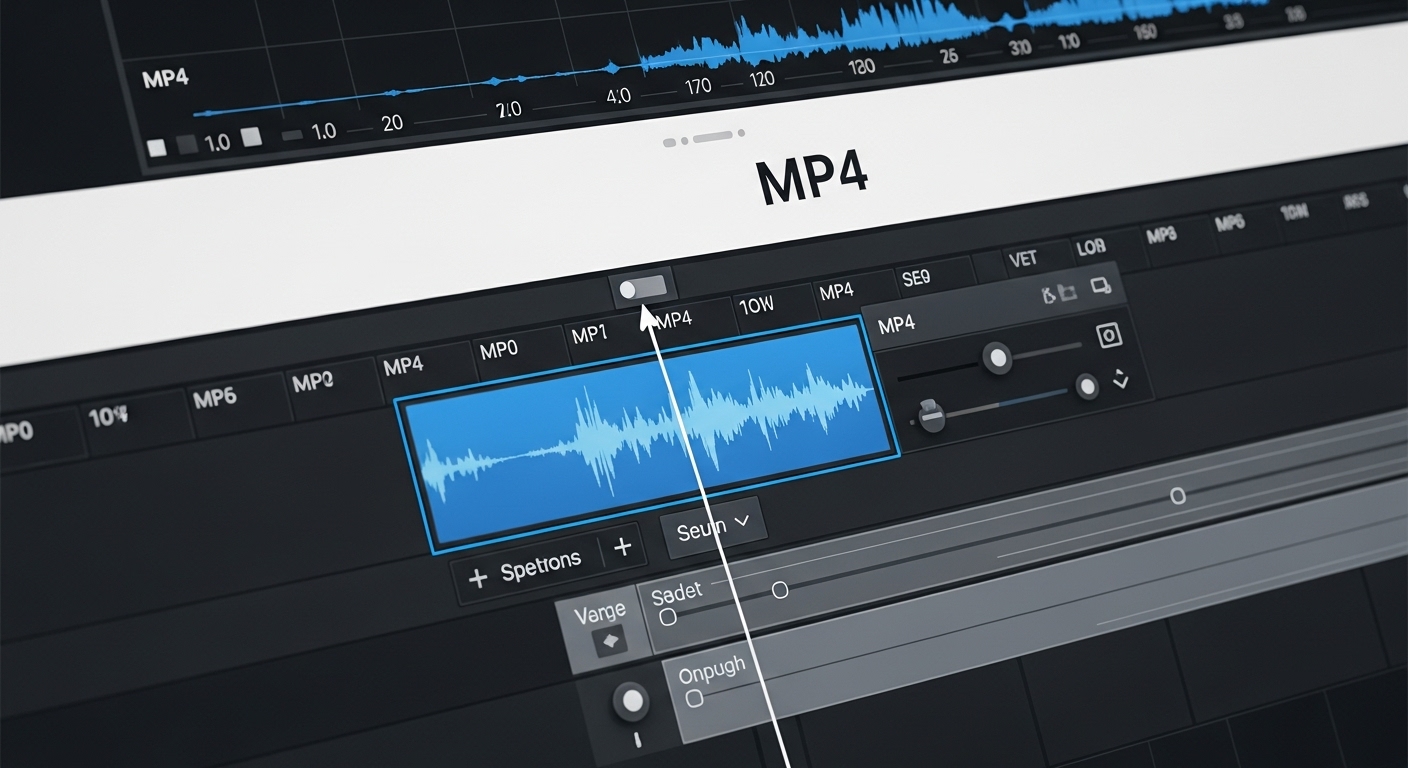Switch to the 10M tab

click(x=1294, y=212)
